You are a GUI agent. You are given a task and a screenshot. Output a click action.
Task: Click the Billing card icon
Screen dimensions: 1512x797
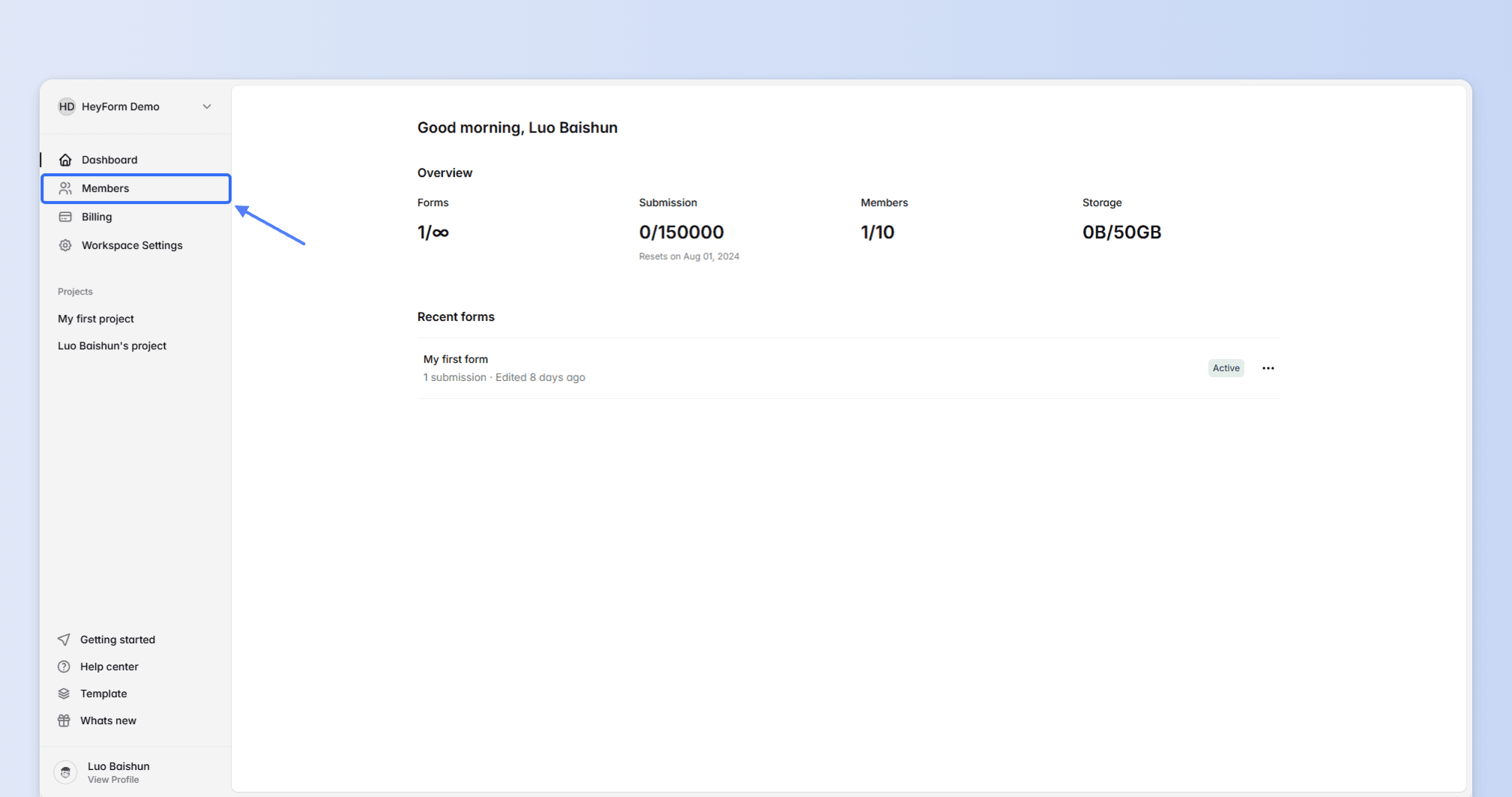(65, 217)
